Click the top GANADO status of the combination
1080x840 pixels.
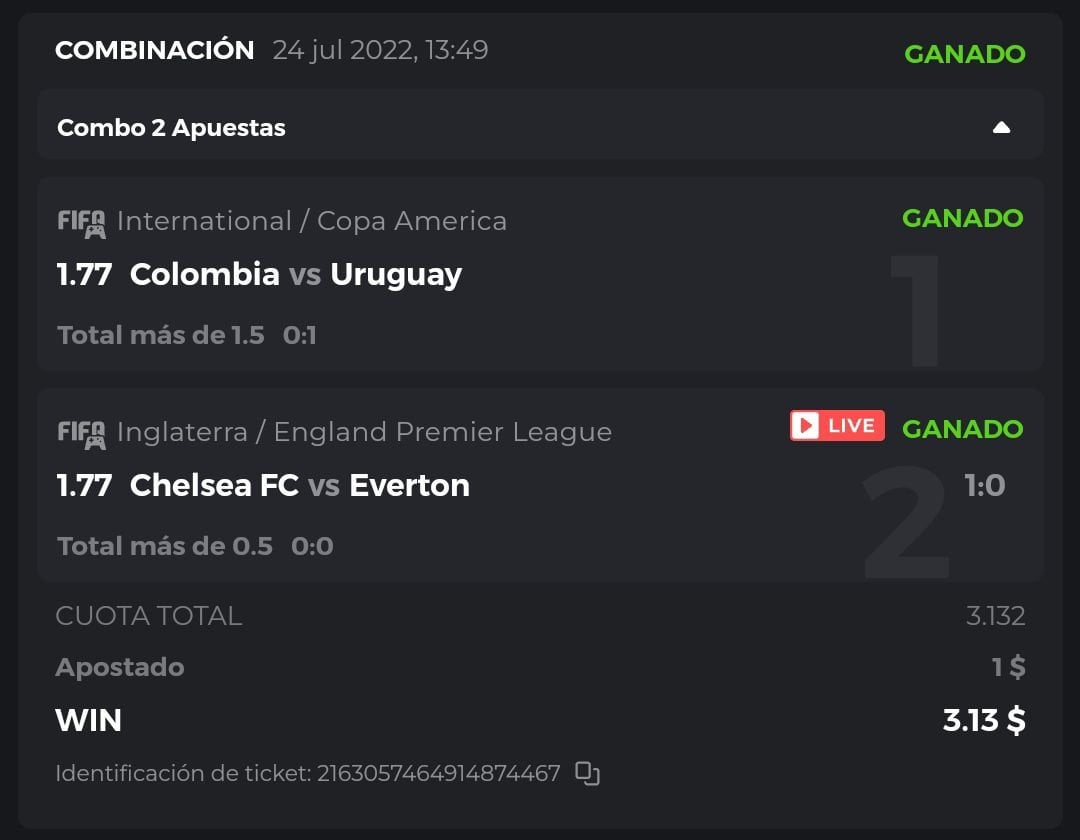(x=964, y=54)
